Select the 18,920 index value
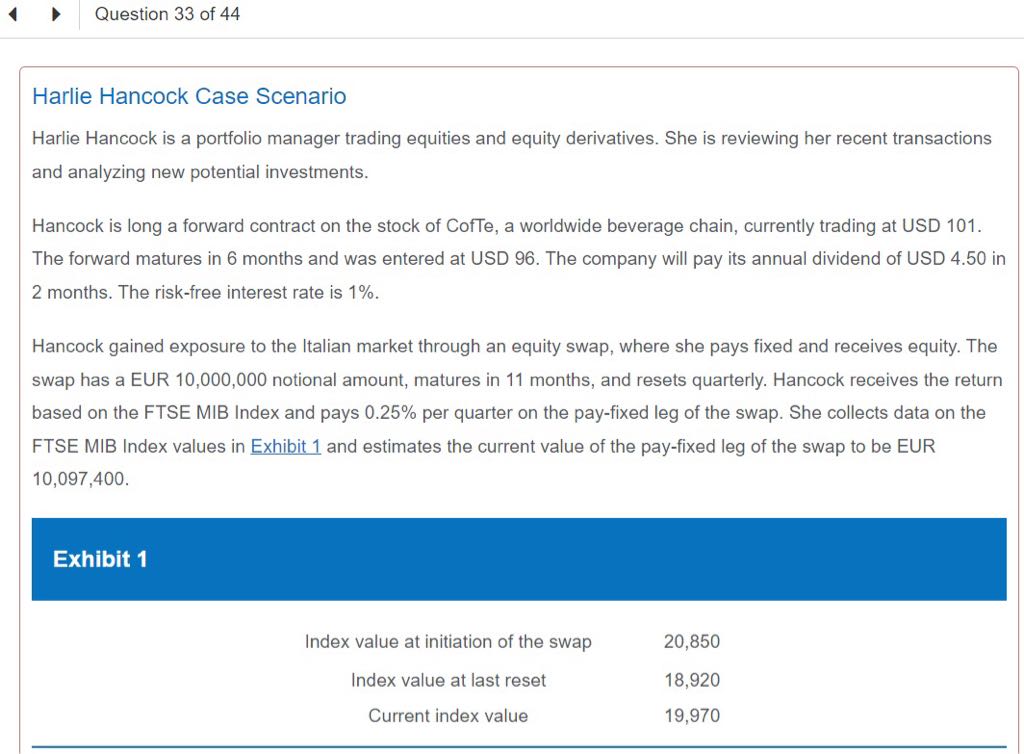 click(691, 680)
